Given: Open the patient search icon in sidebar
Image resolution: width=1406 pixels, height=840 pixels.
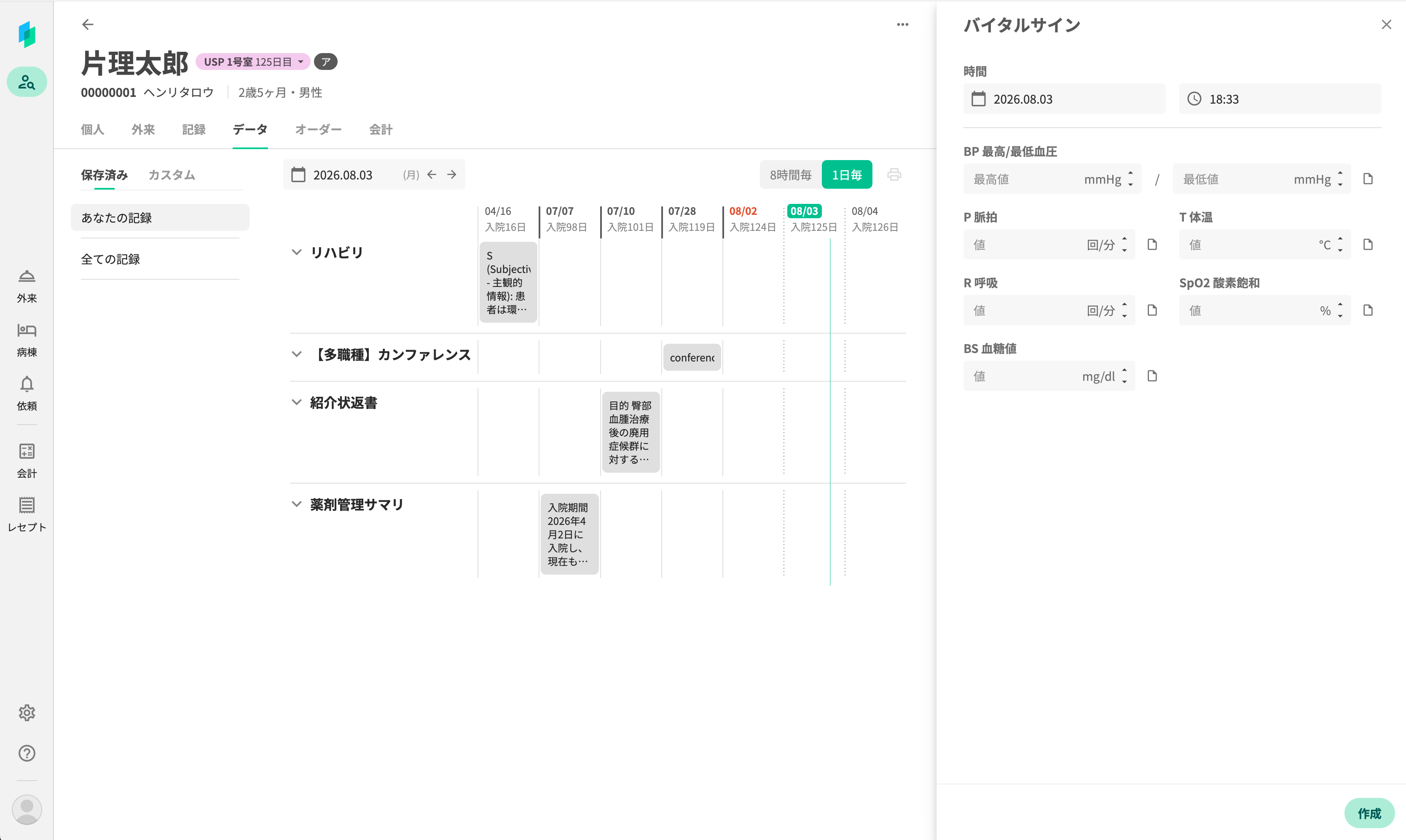Looking at the screenshot, I should tap(27, 82).
